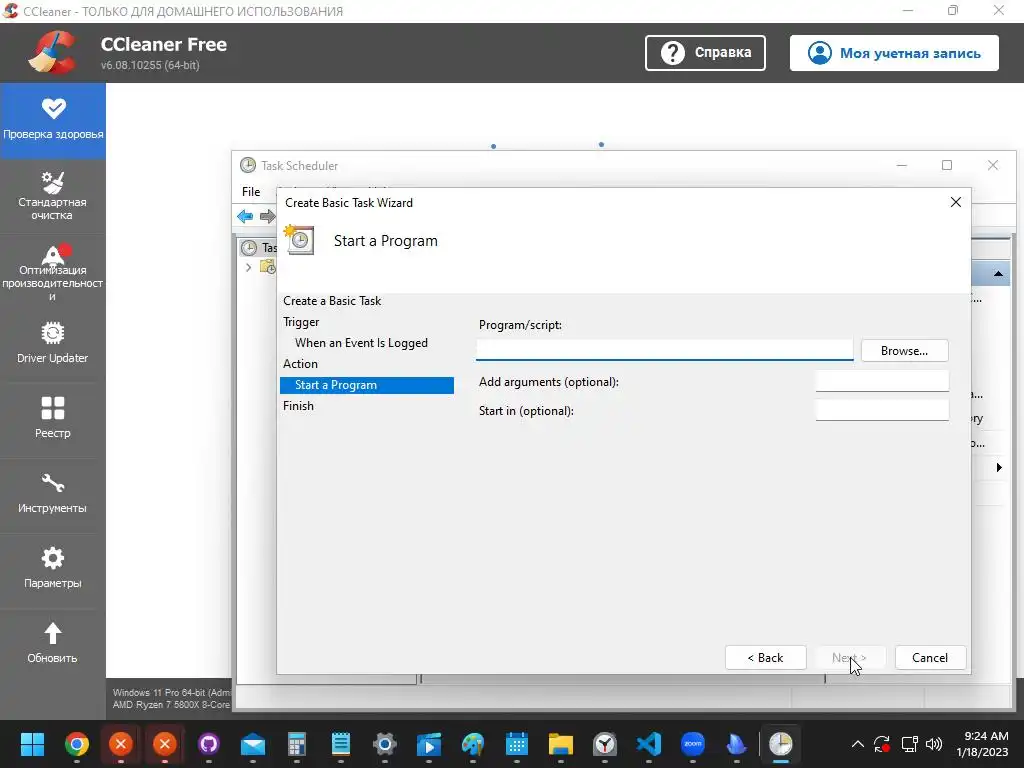Collapse the Actions pane section with up arrow
Screen dimensions: 1024x768
pyautogui.click(x=998, y=274)
